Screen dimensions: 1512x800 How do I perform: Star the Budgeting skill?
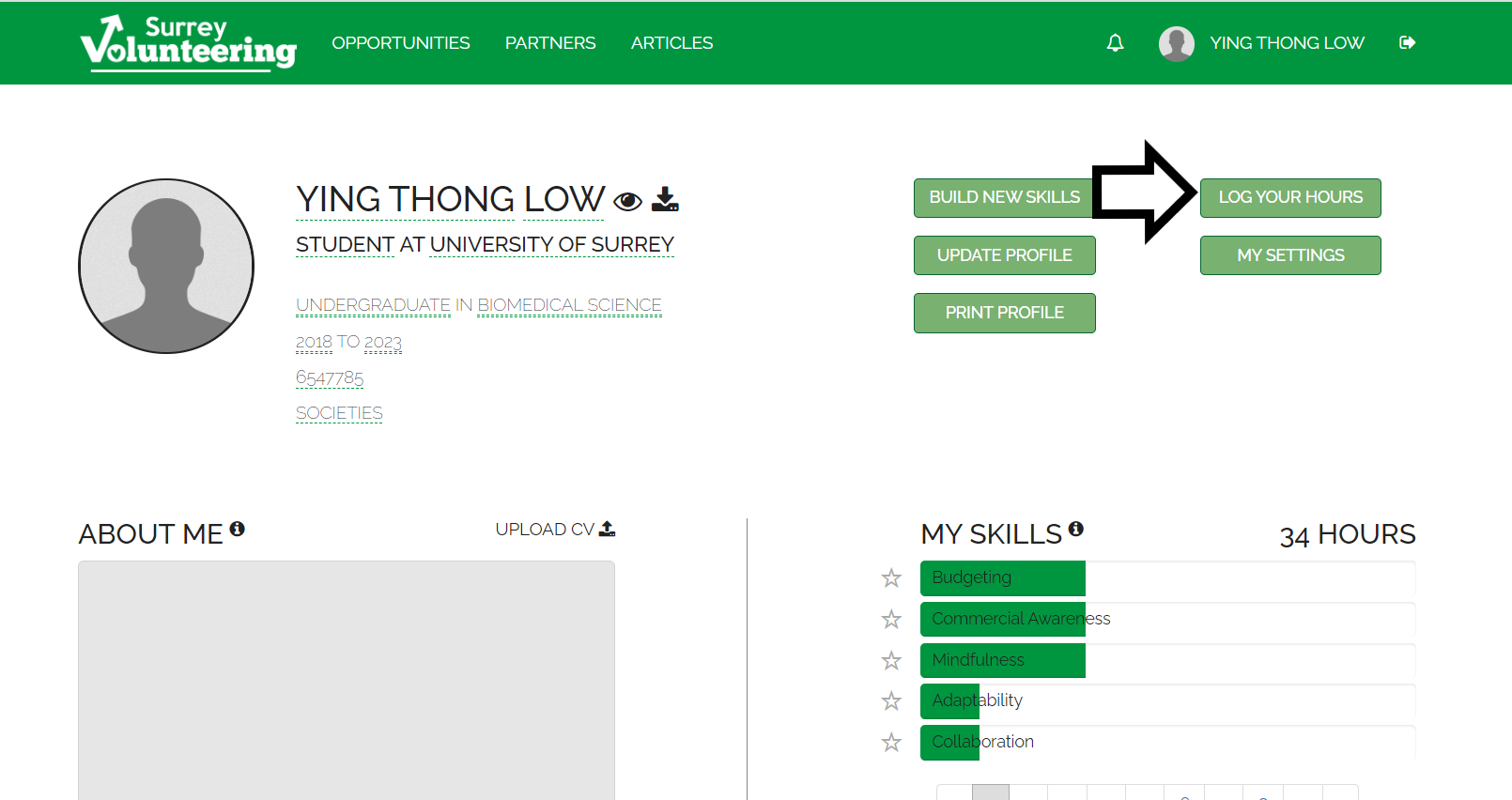pyautogui.click(x=891, y=578)
